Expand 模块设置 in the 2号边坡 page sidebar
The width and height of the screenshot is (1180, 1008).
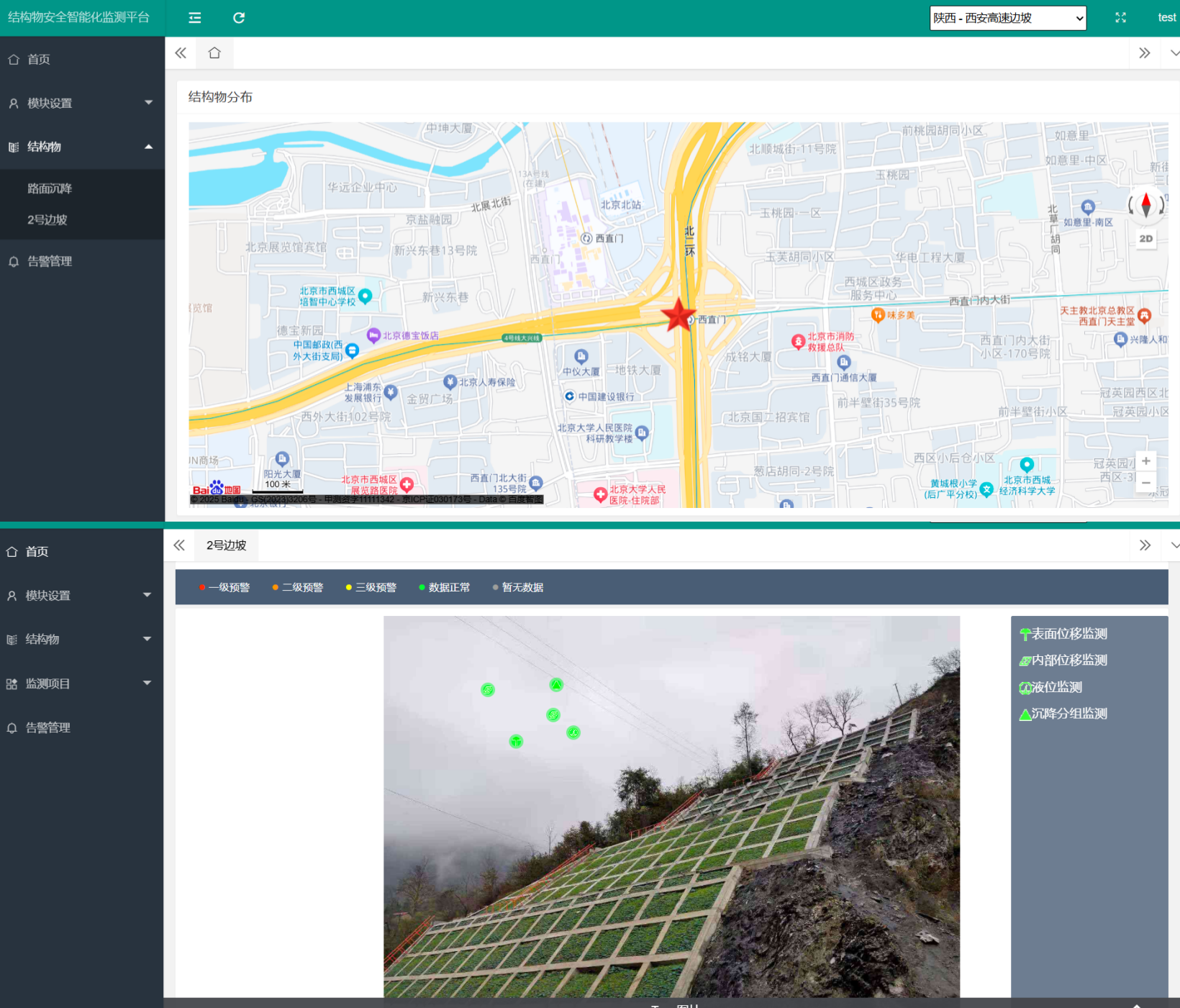tap(81, 596)
